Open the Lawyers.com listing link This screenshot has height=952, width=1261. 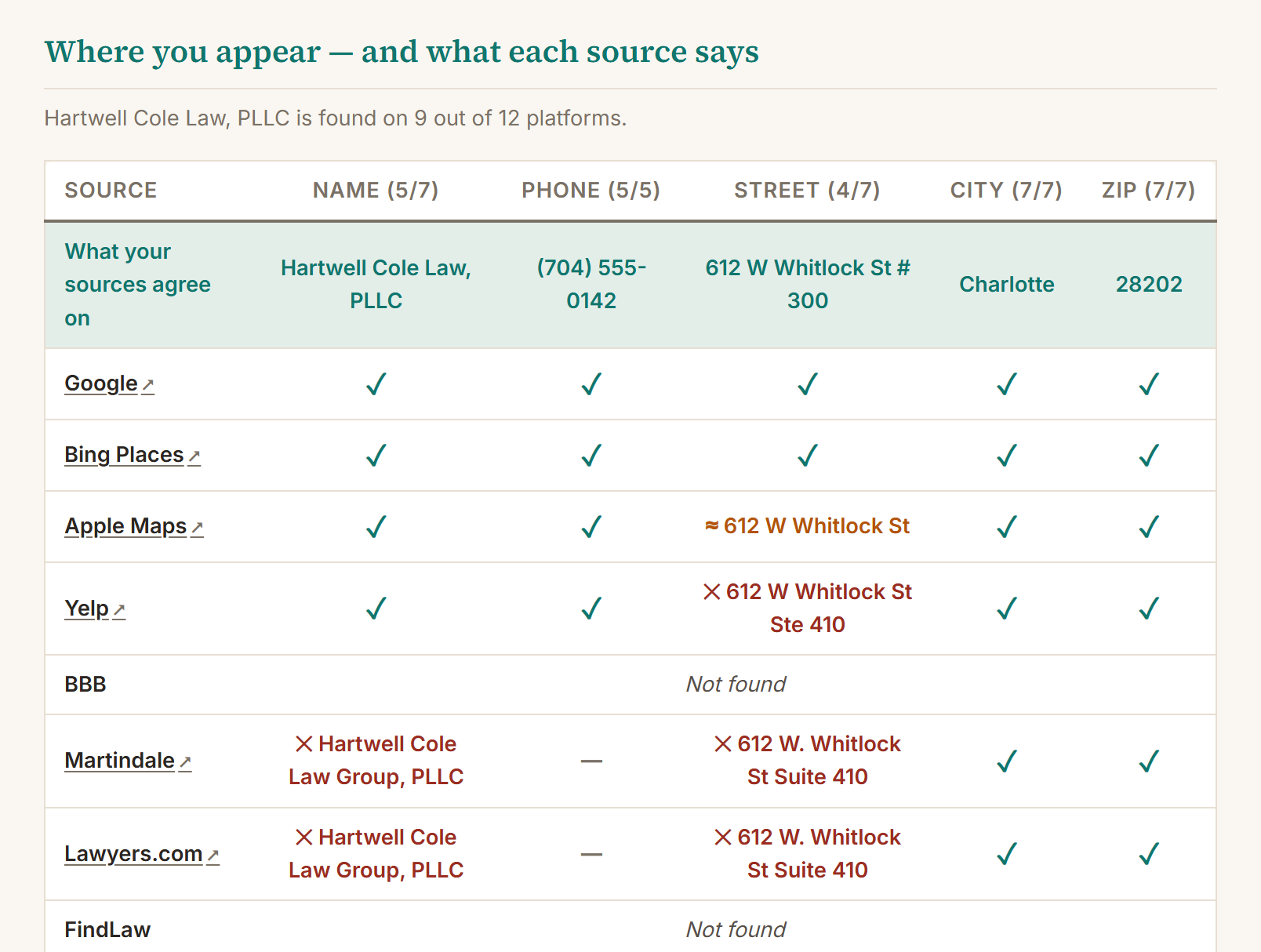click(x=142, y=854)
